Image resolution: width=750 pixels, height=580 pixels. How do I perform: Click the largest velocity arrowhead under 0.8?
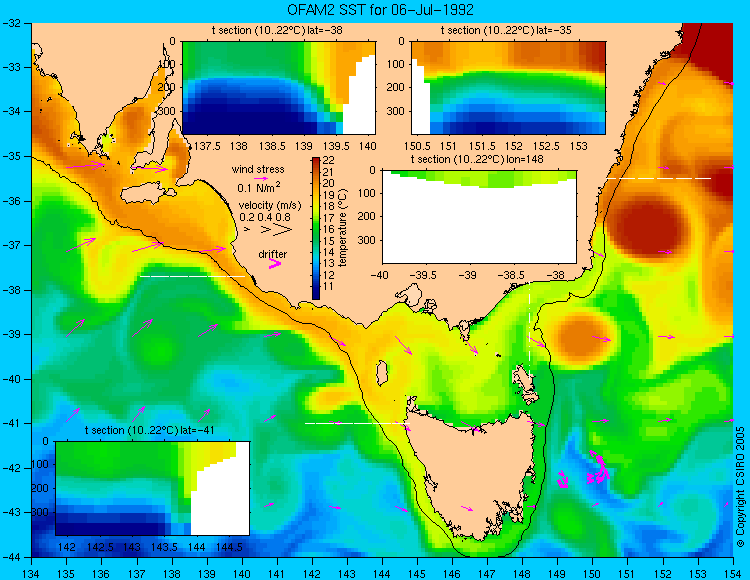coord(282,230)
